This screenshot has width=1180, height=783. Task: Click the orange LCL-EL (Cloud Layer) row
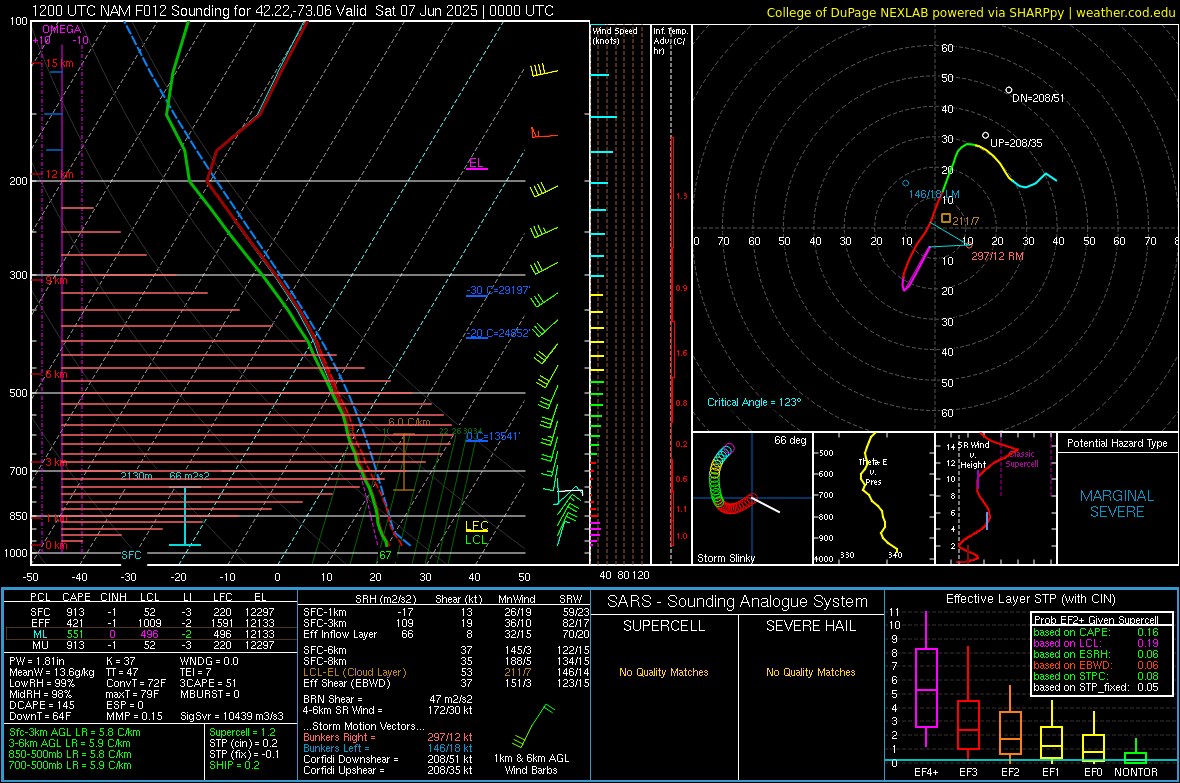(x=446, y=672)
